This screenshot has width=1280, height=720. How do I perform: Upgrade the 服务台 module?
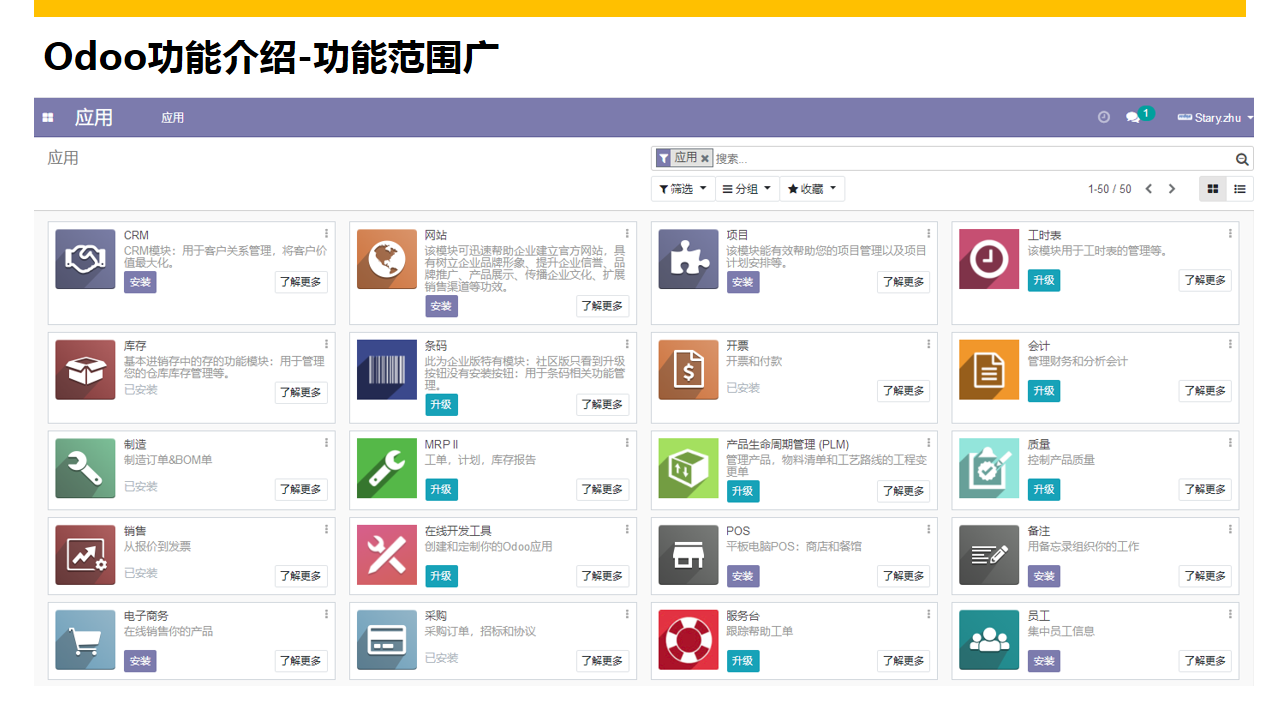(742, 661)
